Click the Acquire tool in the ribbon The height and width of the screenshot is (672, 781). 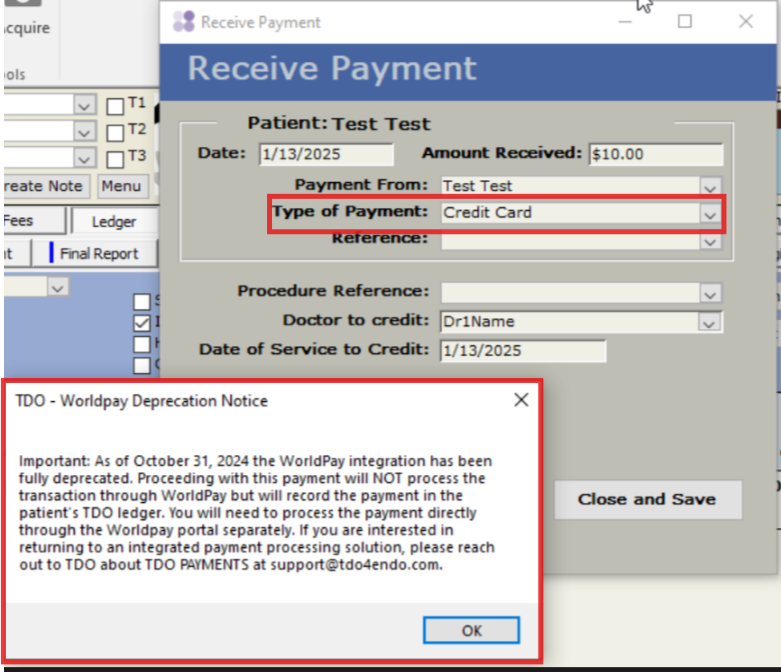coord(27,28)
